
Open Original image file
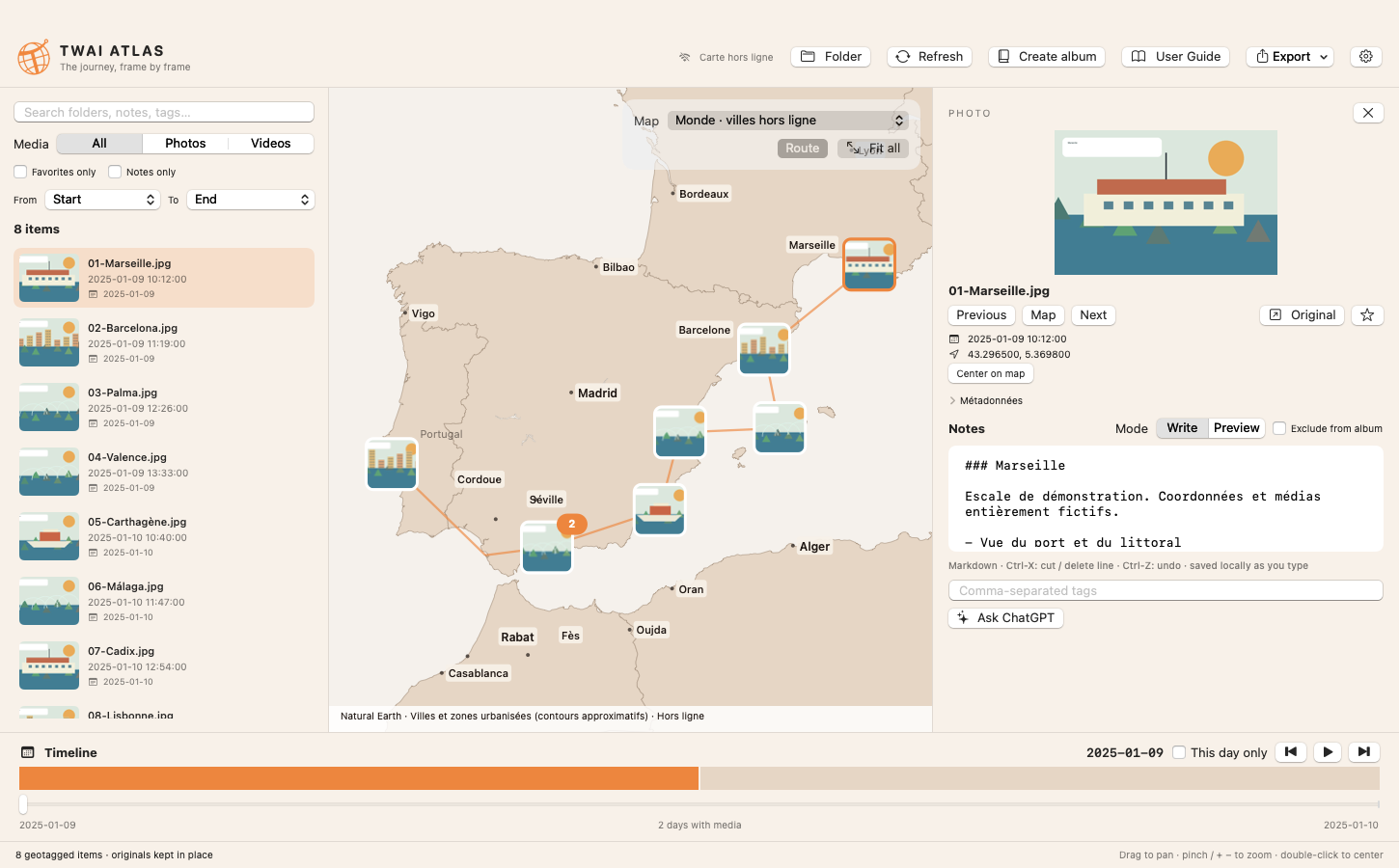pyautogui.click(x=1302, y=315)
